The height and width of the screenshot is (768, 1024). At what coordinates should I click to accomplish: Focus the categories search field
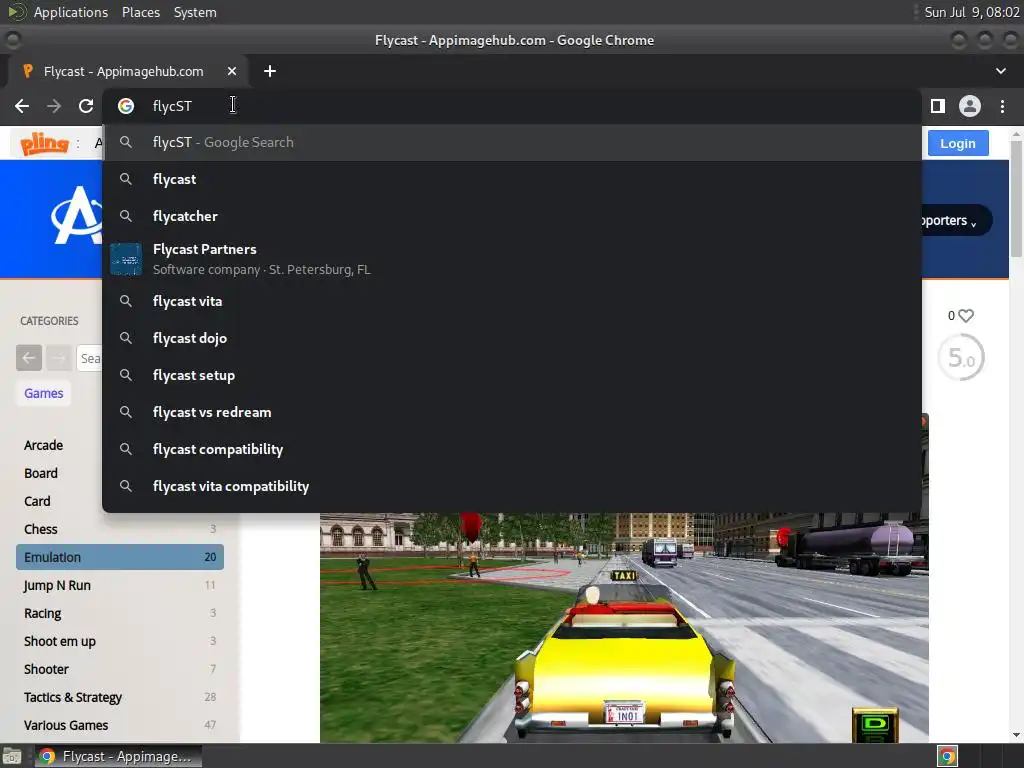tap(89, 358)
